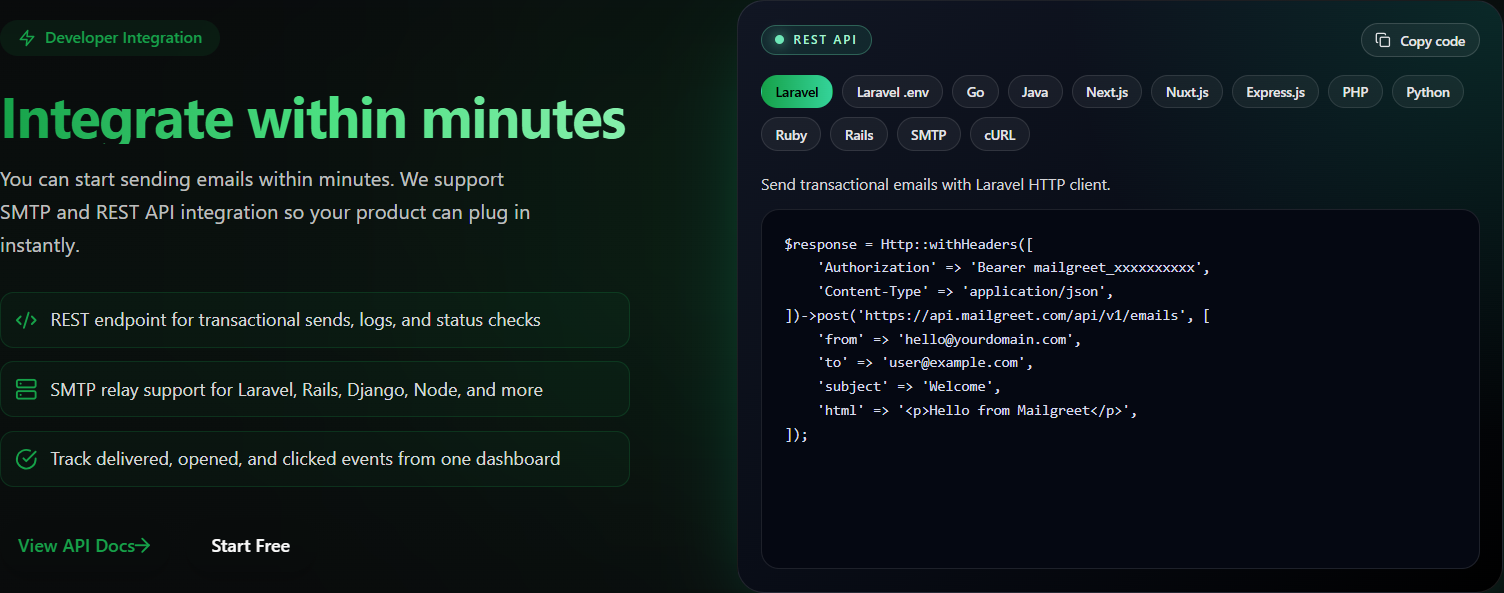Select the Laravel tab
1504x593 pixels.
click(x=797, y=92)
